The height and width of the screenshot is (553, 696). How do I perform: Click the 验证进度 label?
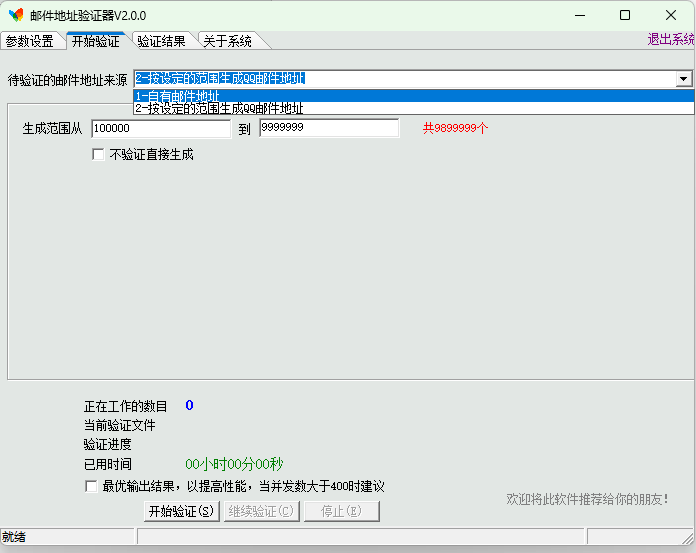point(107,444)
